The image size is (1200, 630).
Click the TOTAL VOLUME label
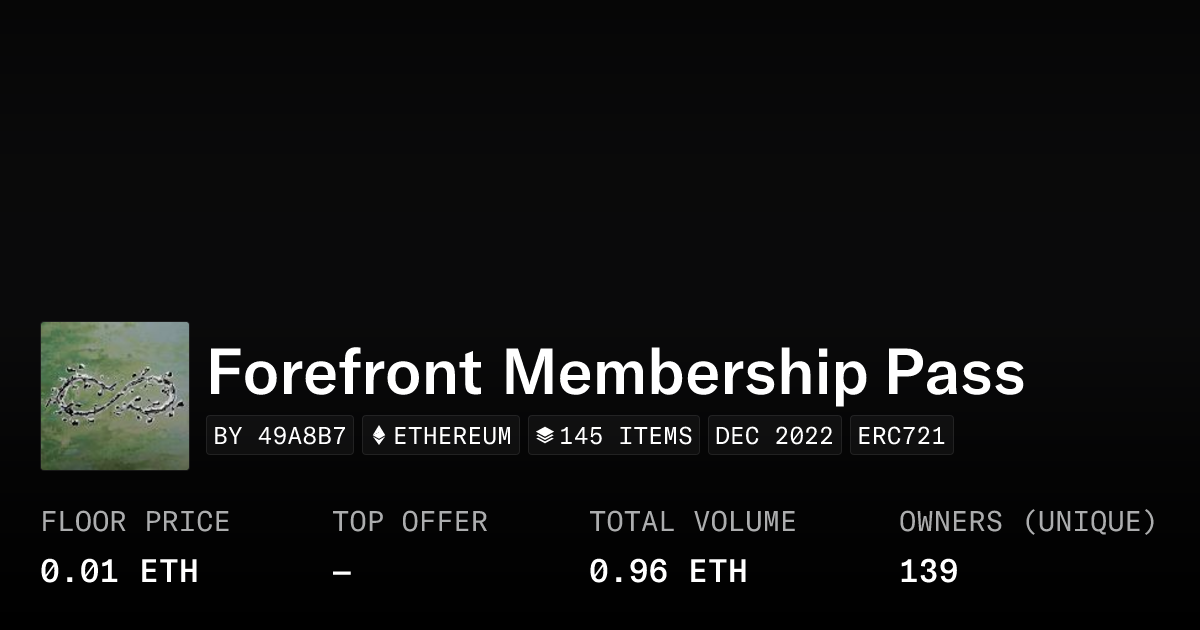692,522
